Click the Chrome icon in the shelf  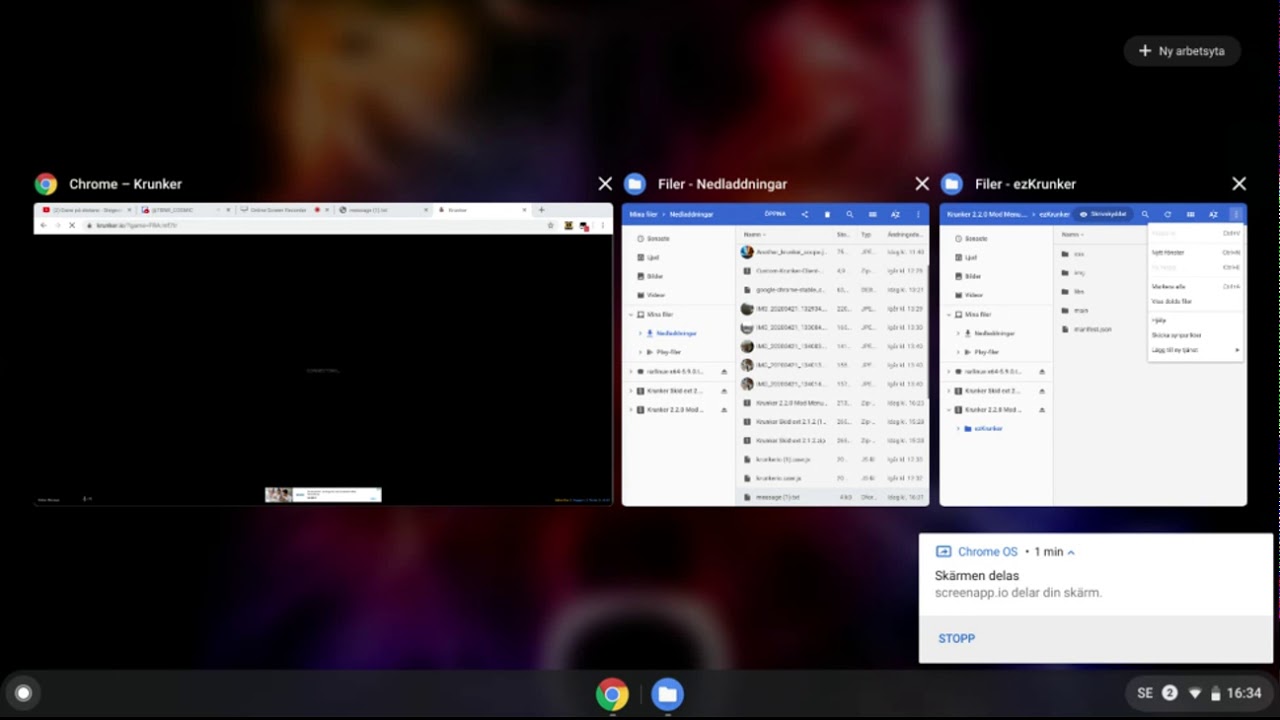612,694
